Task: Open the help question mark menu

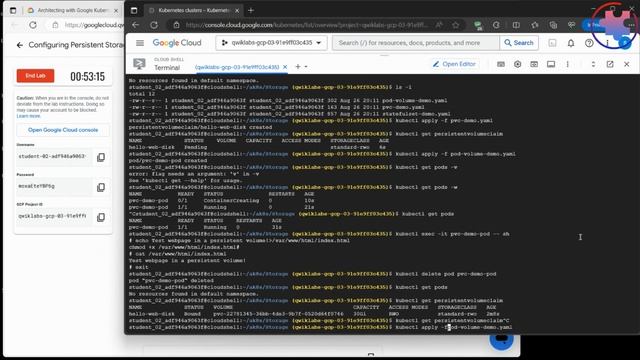Action: tap(589, 43)
